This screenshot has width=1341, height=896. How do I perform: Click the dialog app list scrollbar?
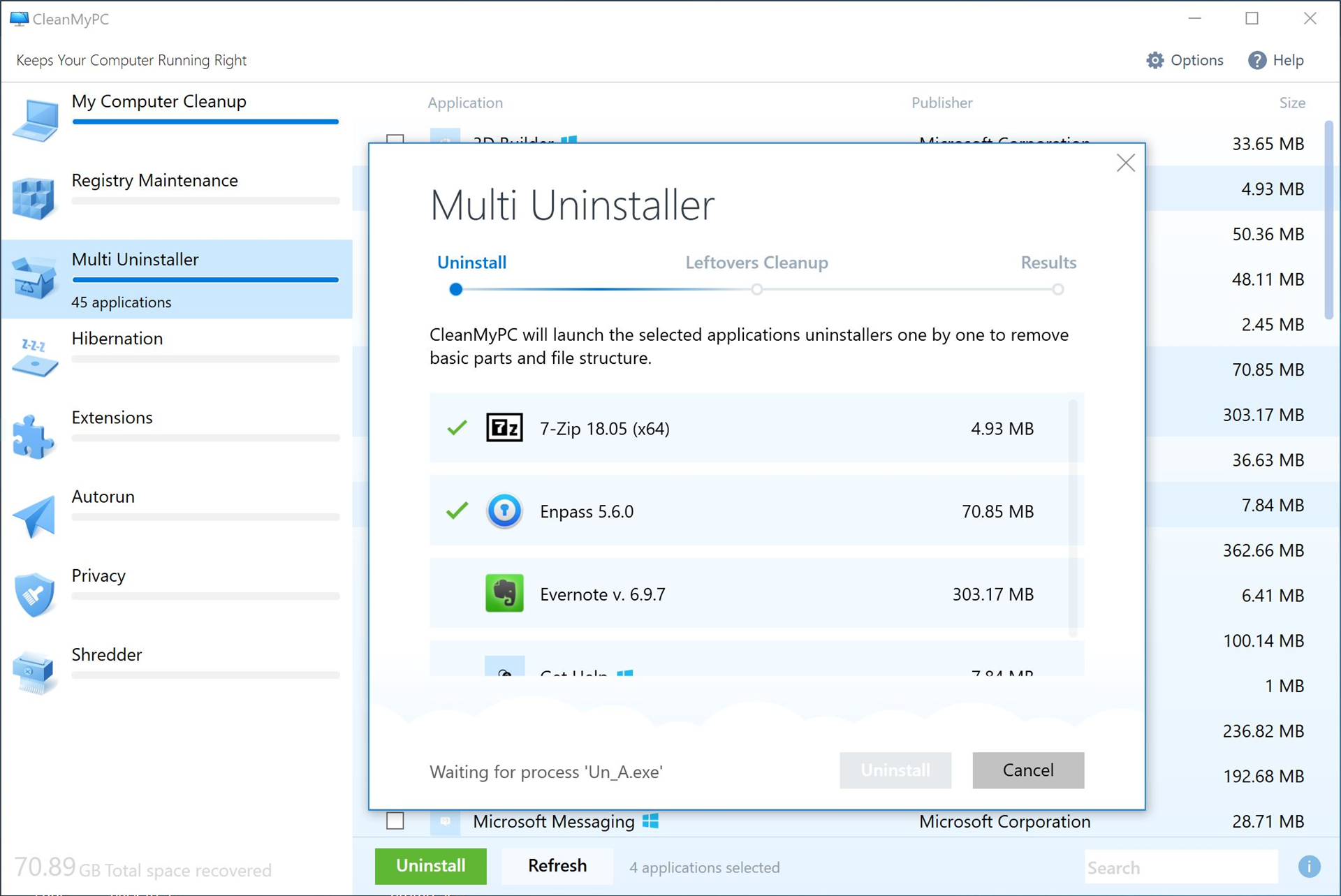coord(1073,518)
